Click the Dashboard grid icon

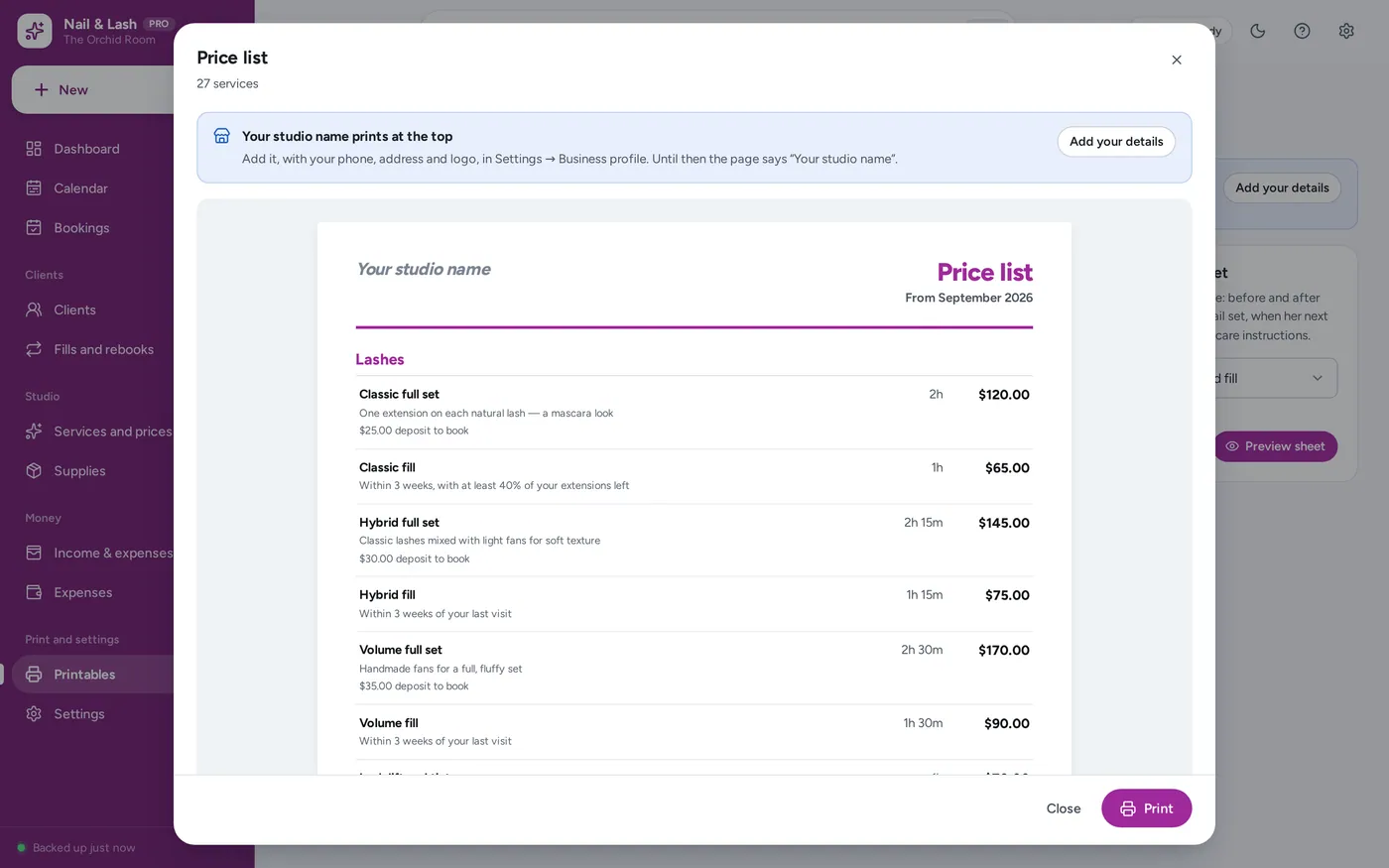tap(34, 149)
